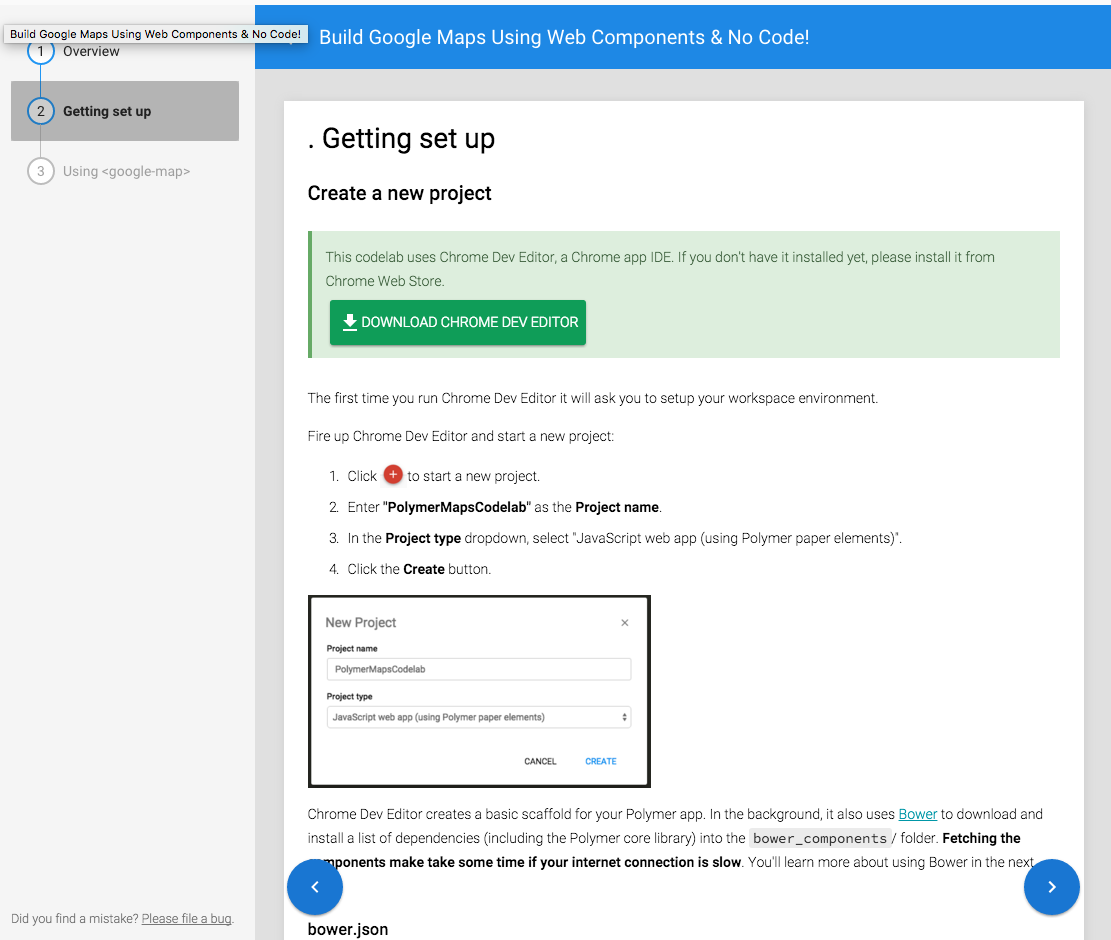Click the bower_components code text
The image size is (1111, 940).
coord(820,839)
